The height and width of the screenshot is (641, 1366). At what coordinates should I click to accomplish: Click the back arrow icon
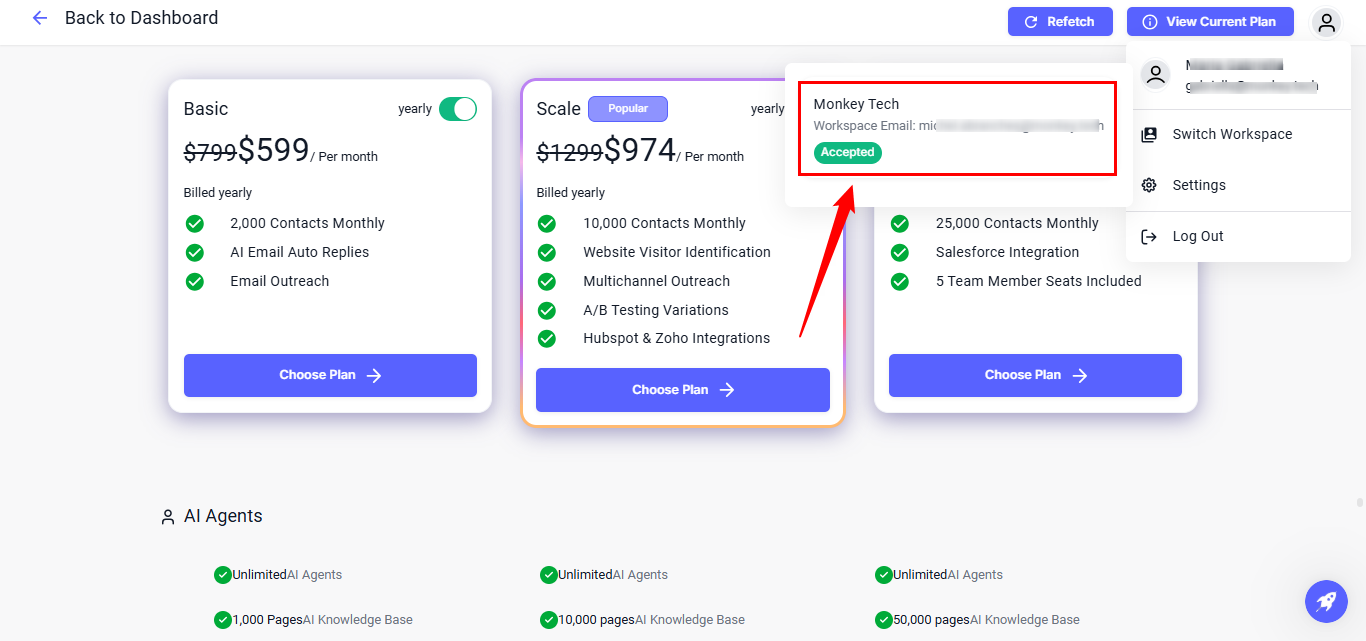coord(40,18)
